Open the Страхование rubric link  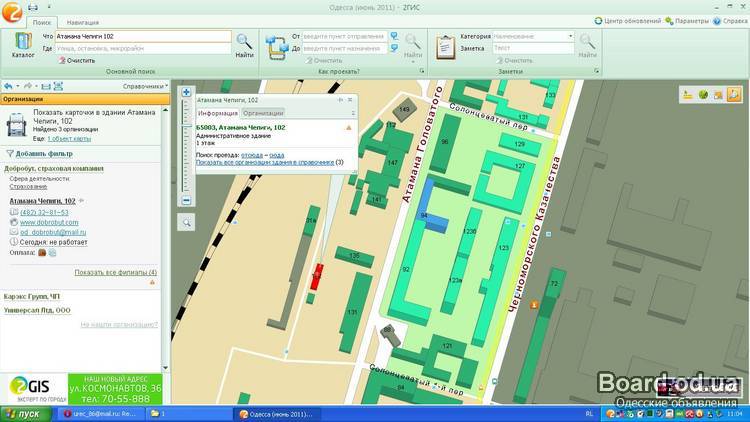(28, 187)
